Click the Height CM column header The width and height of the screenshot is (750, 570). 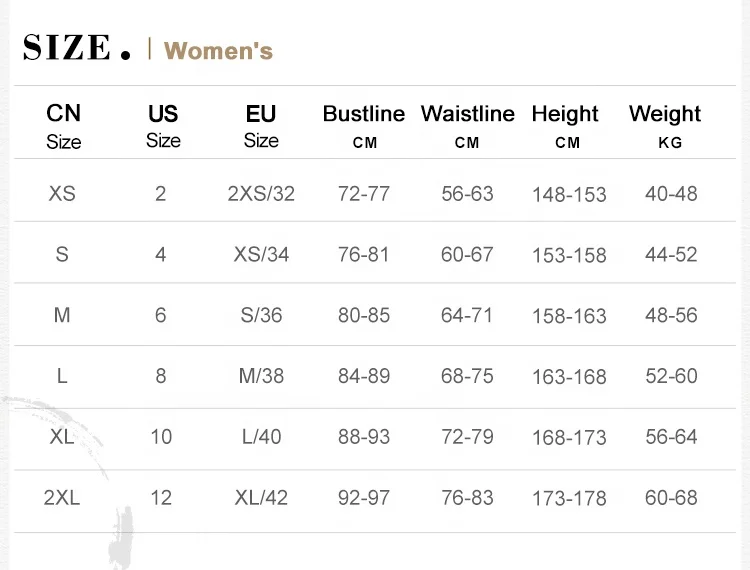coord(566,126)
